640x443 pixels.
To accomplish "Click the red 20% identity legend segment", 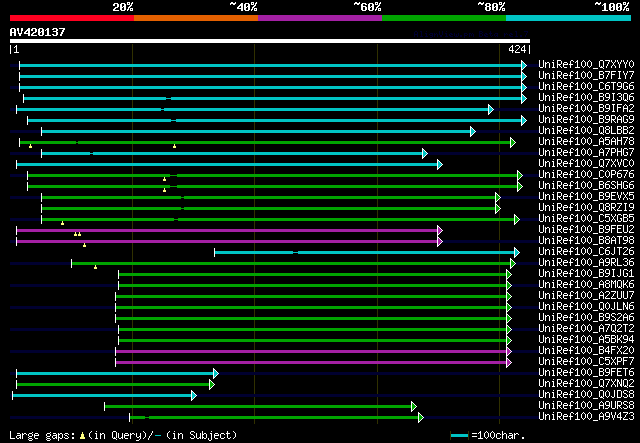I will coord(72,18).
